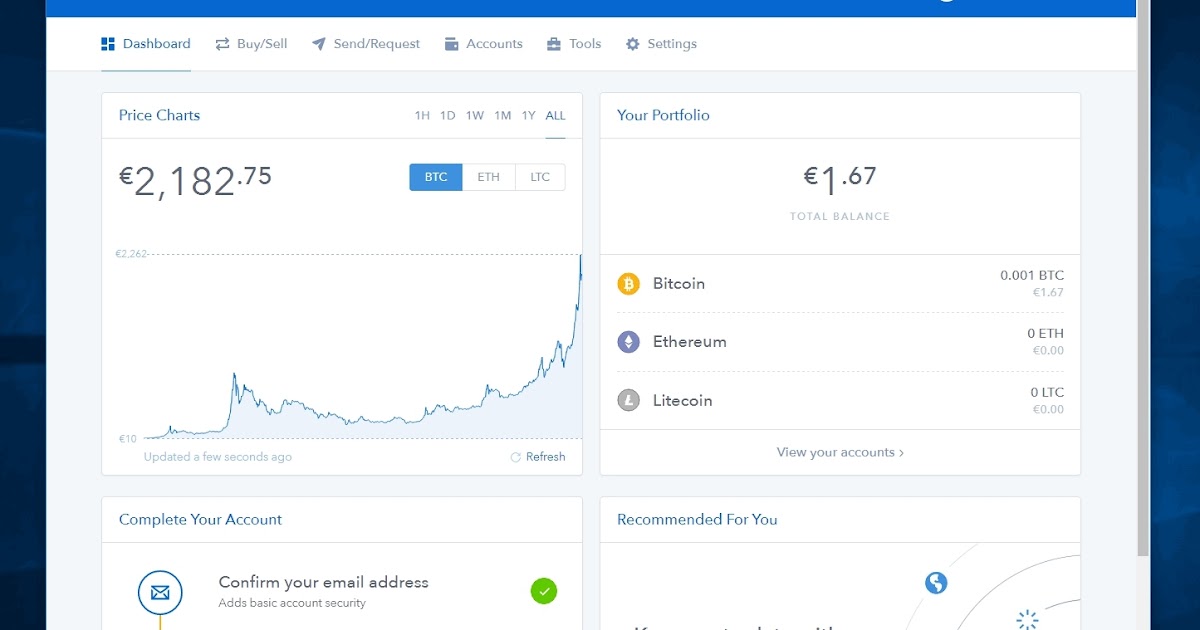Switch to the Accounts tab

click(x=484, y=44)
